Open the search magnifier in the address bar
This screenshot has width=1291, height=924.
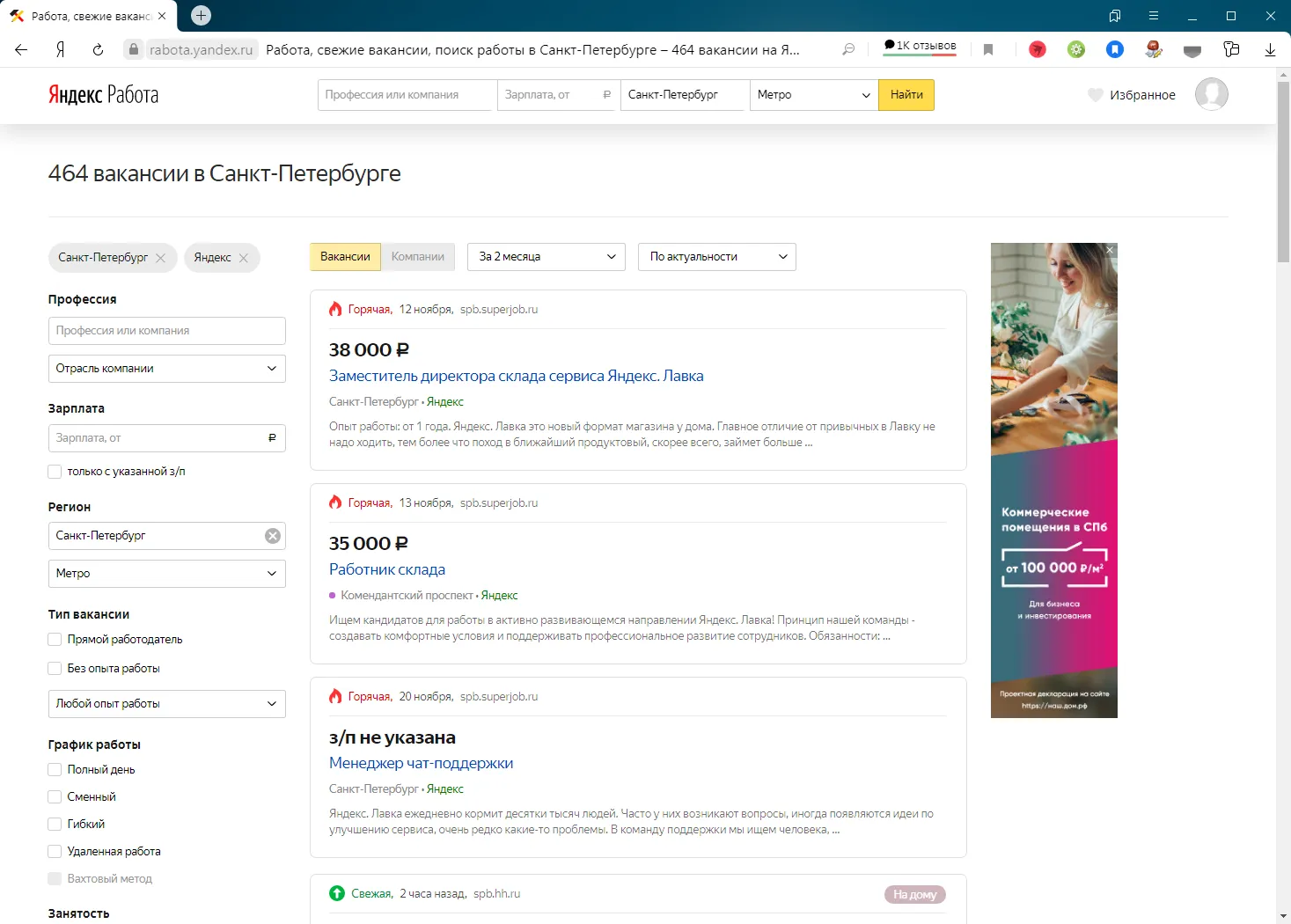point(848,50)
